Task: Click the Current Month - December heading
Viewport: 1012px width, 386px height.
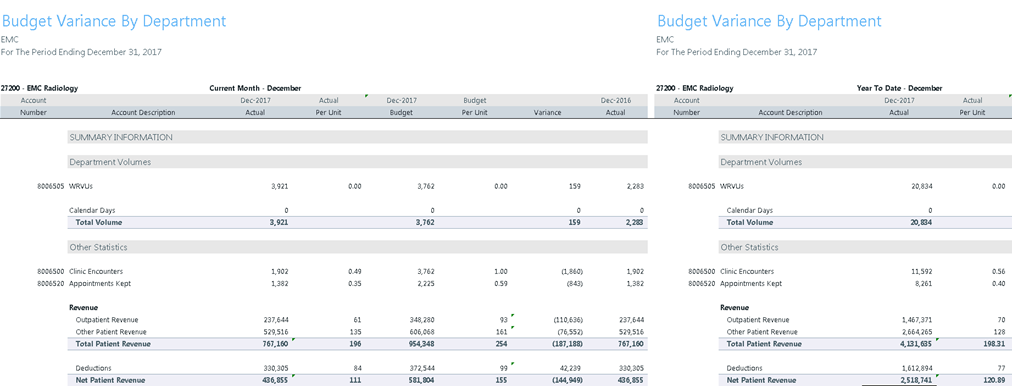Action: (255, 88)
